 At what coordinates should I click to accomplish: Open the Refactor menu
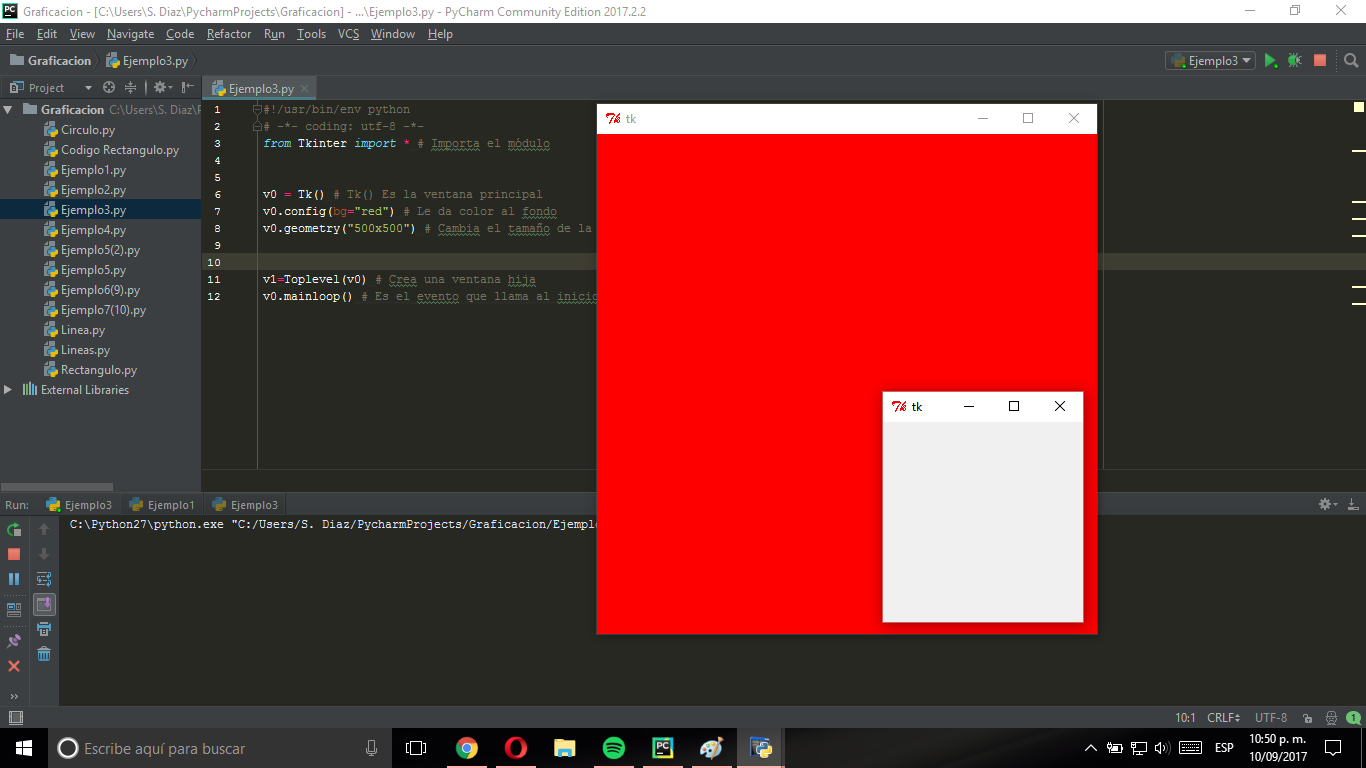tap(229, 33)
